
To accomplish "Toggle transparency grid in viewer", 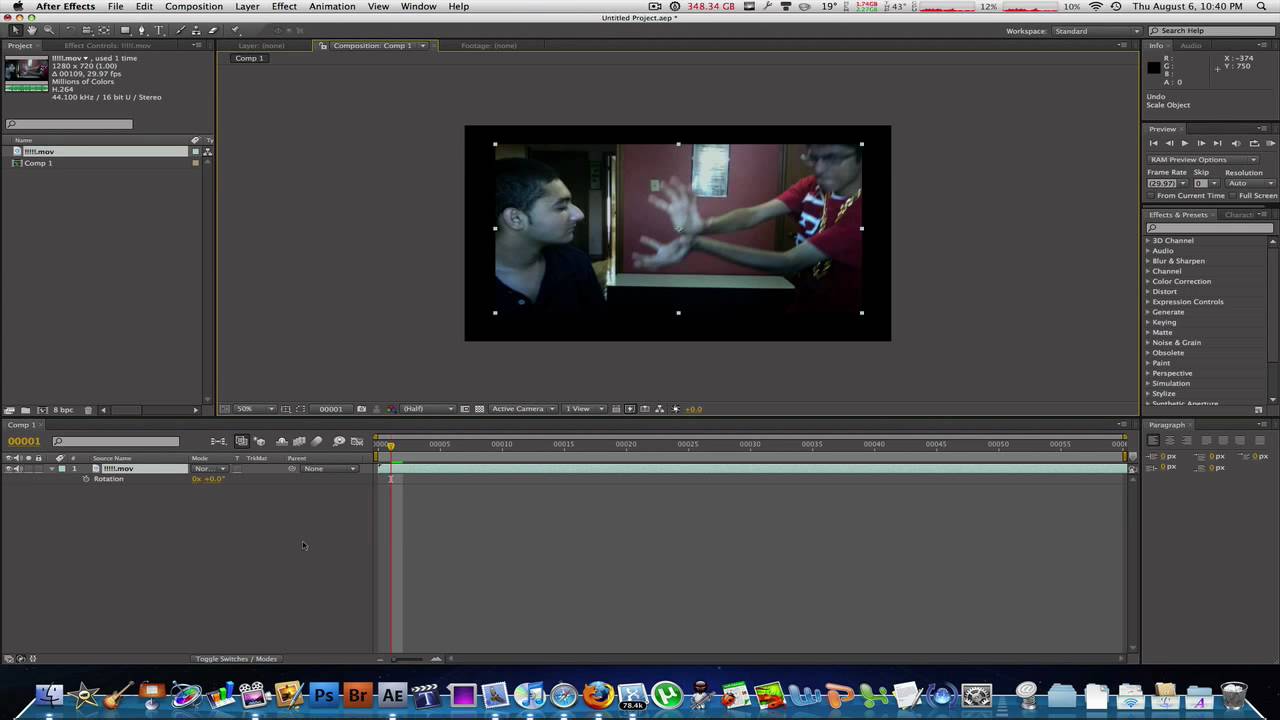I will pyautogui.click(x=479, y=409).
